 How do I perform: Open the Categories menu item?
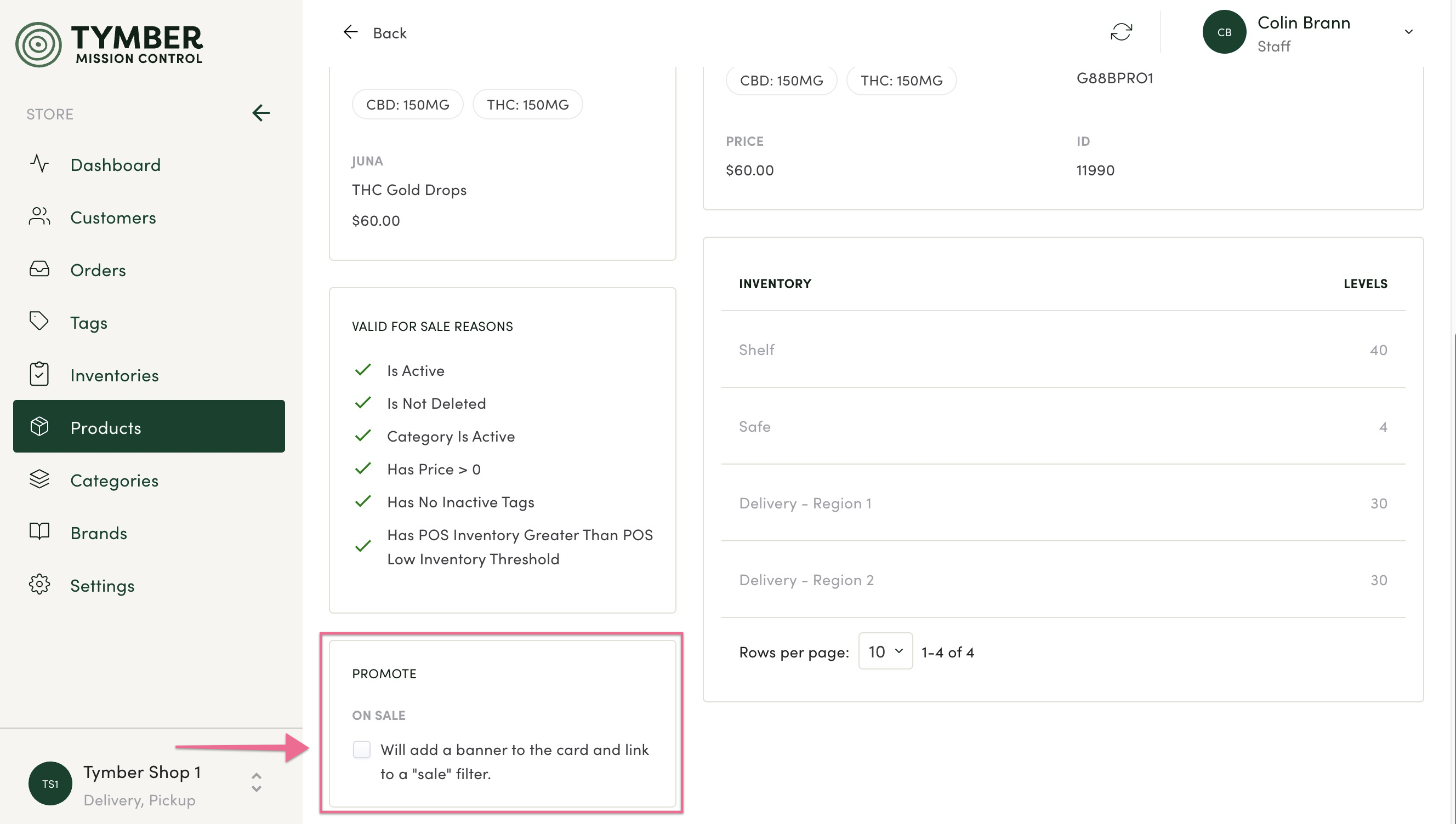click(115, 480)
